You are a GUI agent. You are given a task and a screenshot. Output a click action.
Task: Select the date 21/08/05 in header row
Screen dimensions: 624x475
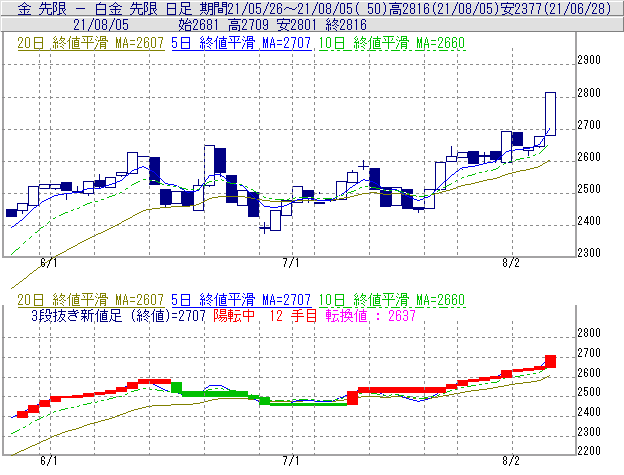coord(101,25)
